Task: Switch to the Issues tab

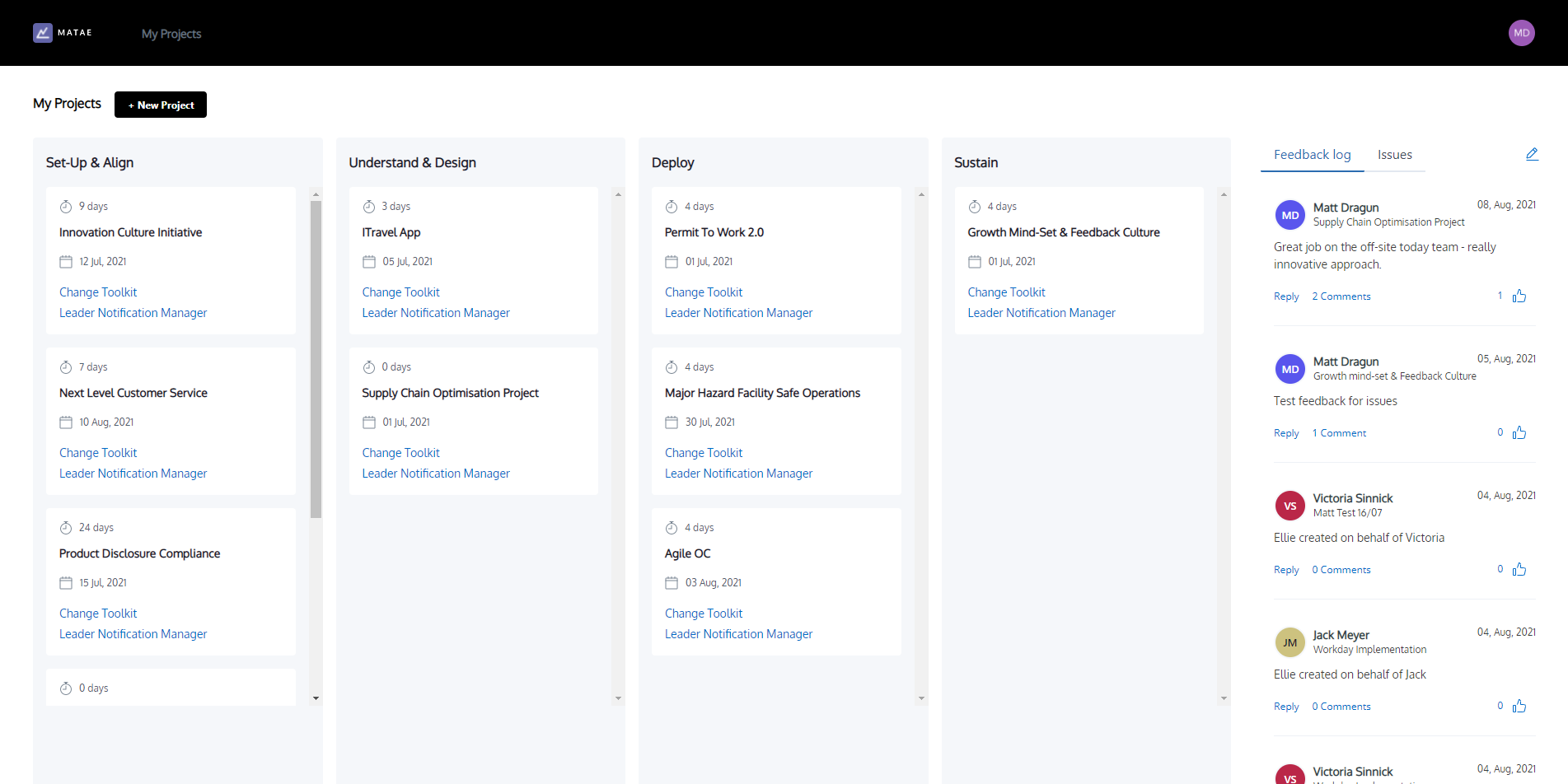Action: click(1394, 154)
